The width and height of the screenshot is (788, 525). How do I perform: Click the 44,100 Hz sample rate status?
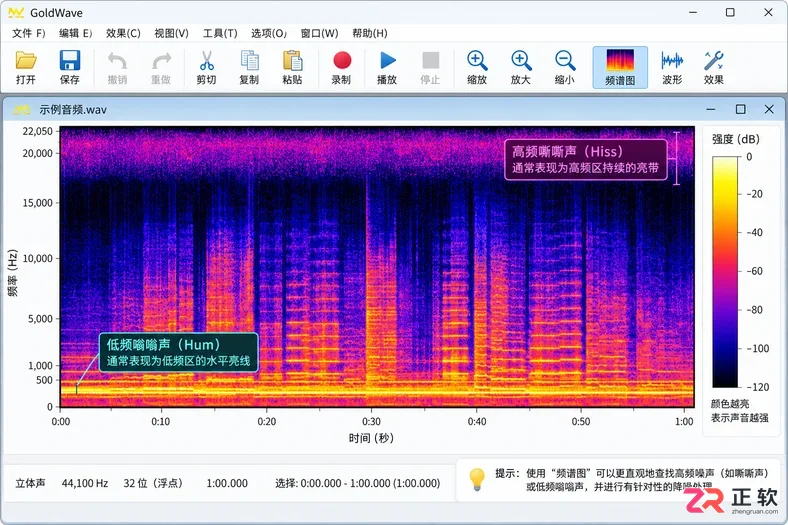point(85,483)
